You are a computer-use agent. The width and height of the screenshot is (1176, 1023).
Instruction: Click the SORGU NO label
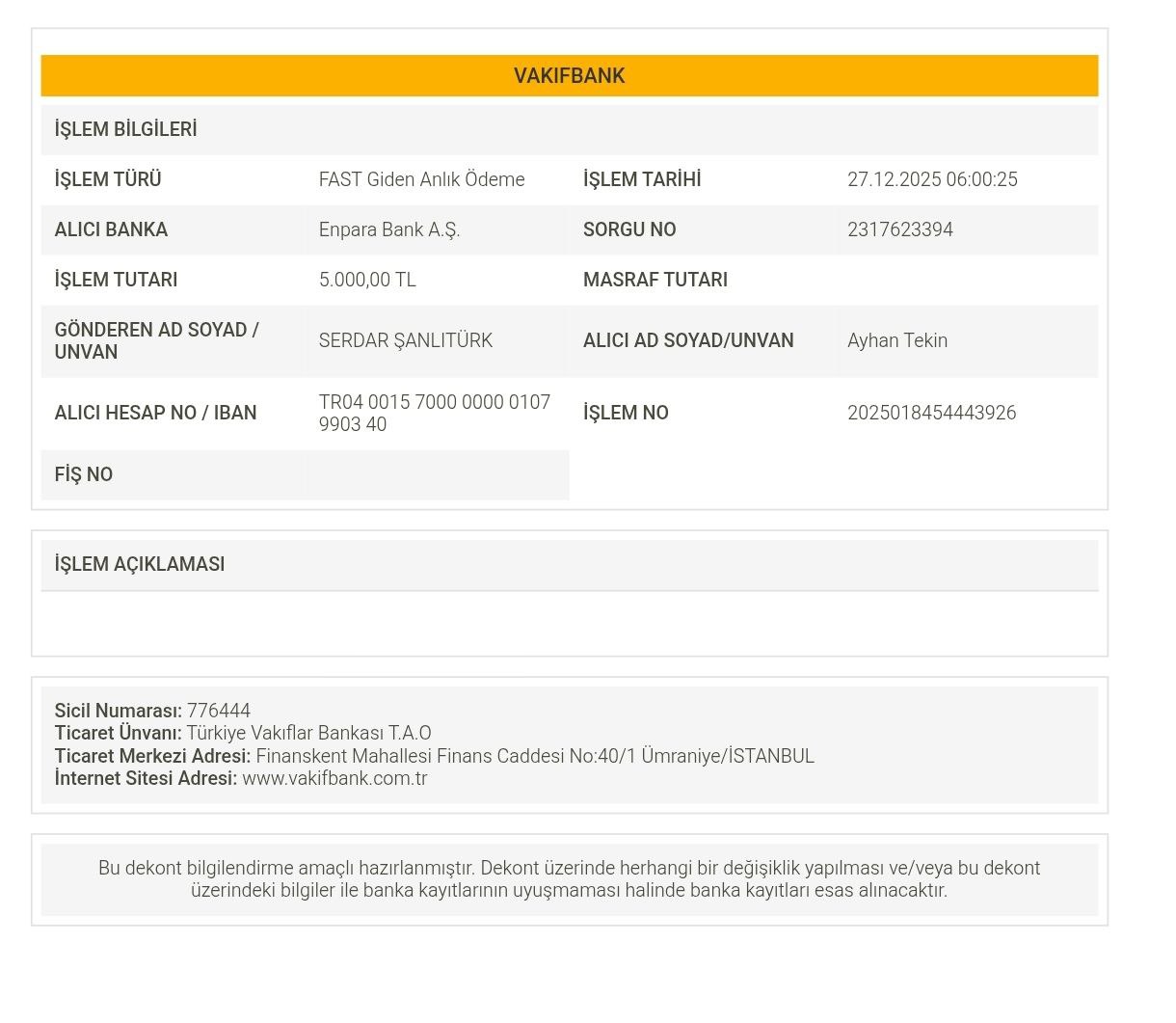pos(629,229)
